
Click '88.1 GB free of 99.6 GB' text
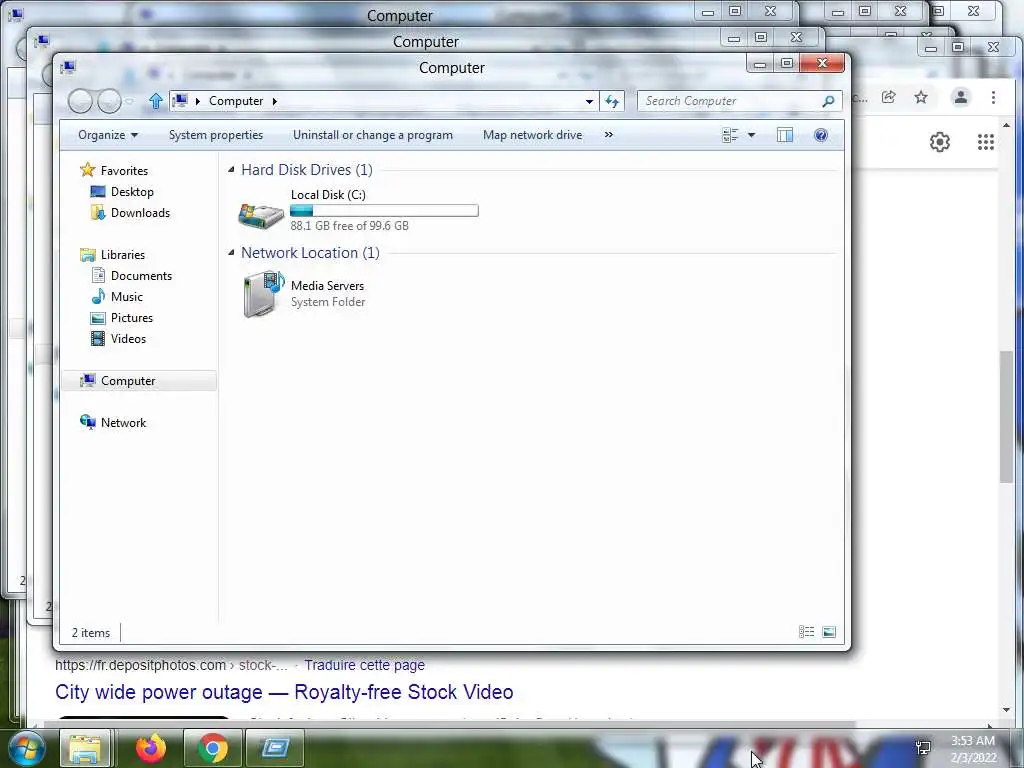point(349,226)
